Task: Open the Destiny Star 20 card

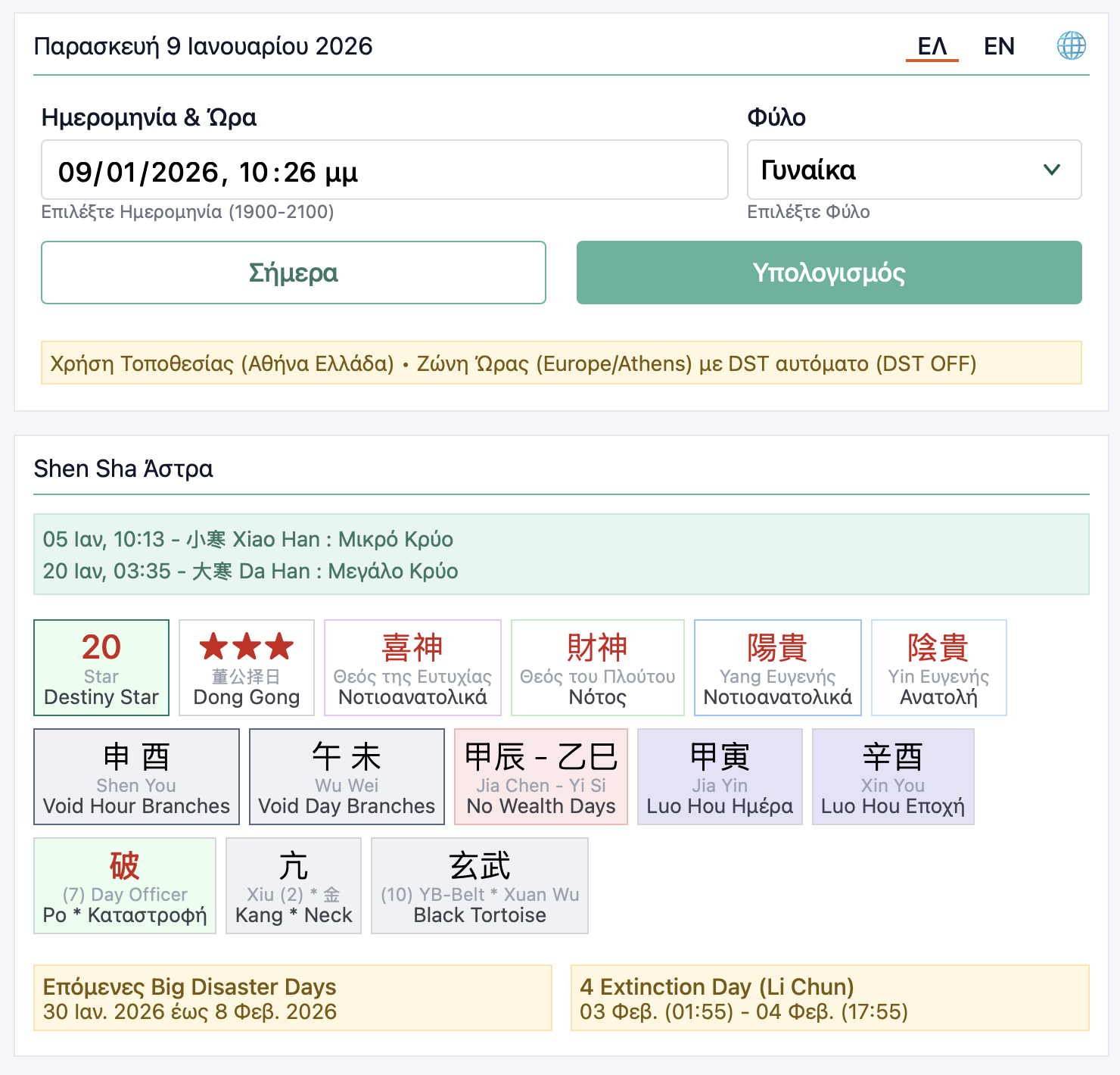Action: coord(101,668)
